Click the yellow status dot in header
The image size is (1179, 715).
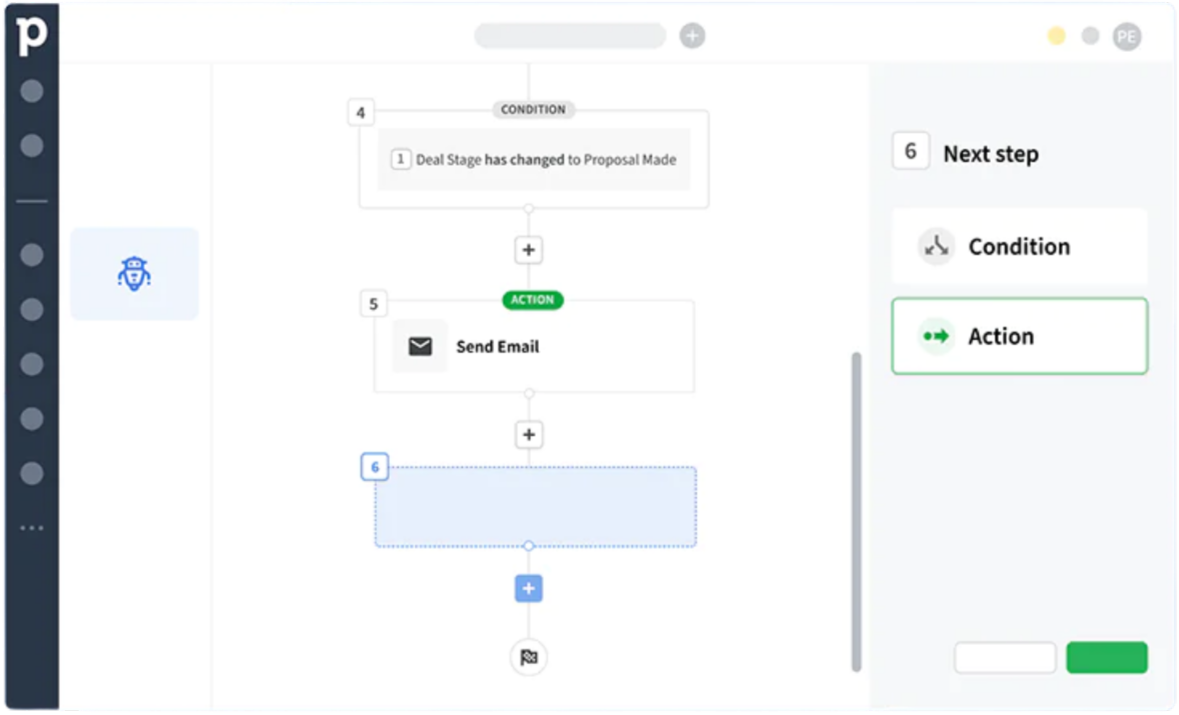point(1056,36)
